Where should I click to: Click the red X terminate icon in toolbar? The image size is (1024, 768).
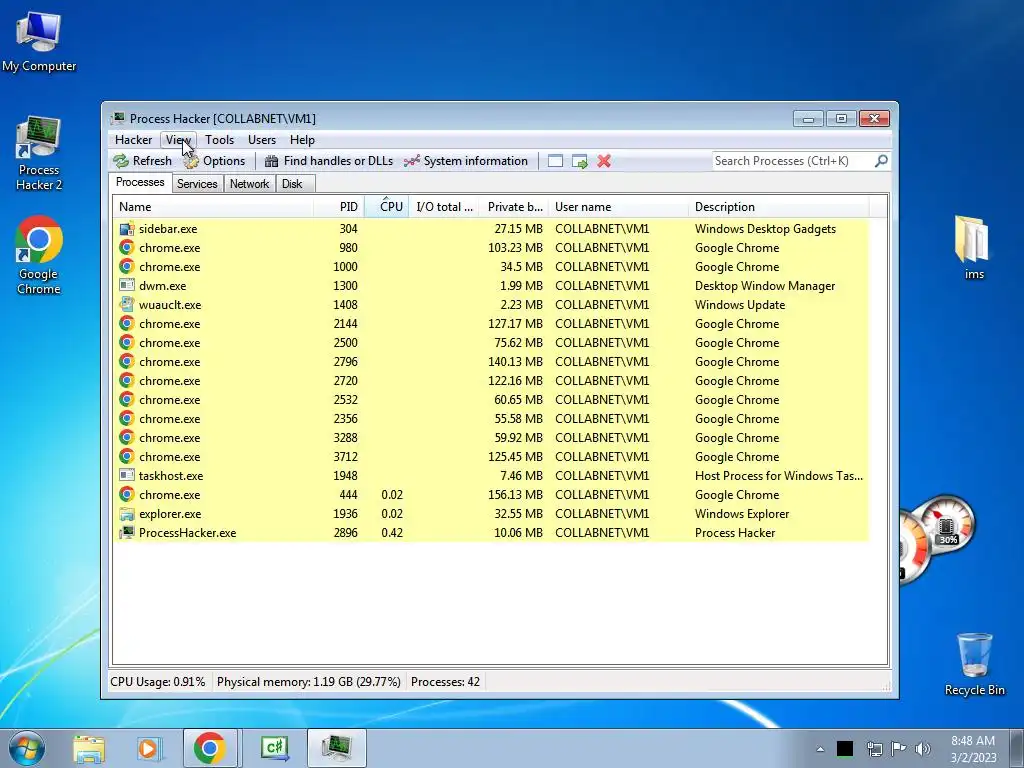coord(604,161)
